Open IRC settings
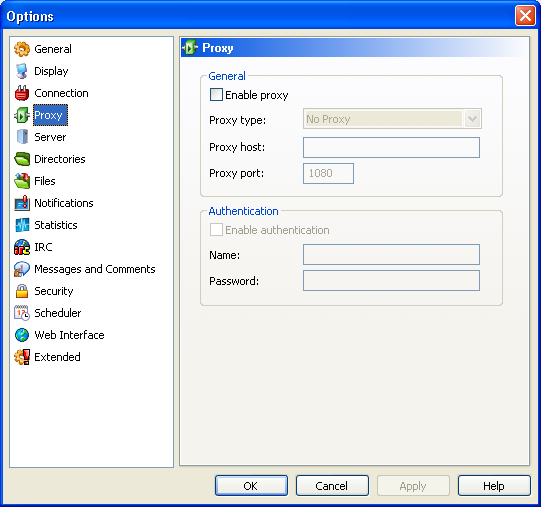The image size is (541, 507). [x=43, y=247]
